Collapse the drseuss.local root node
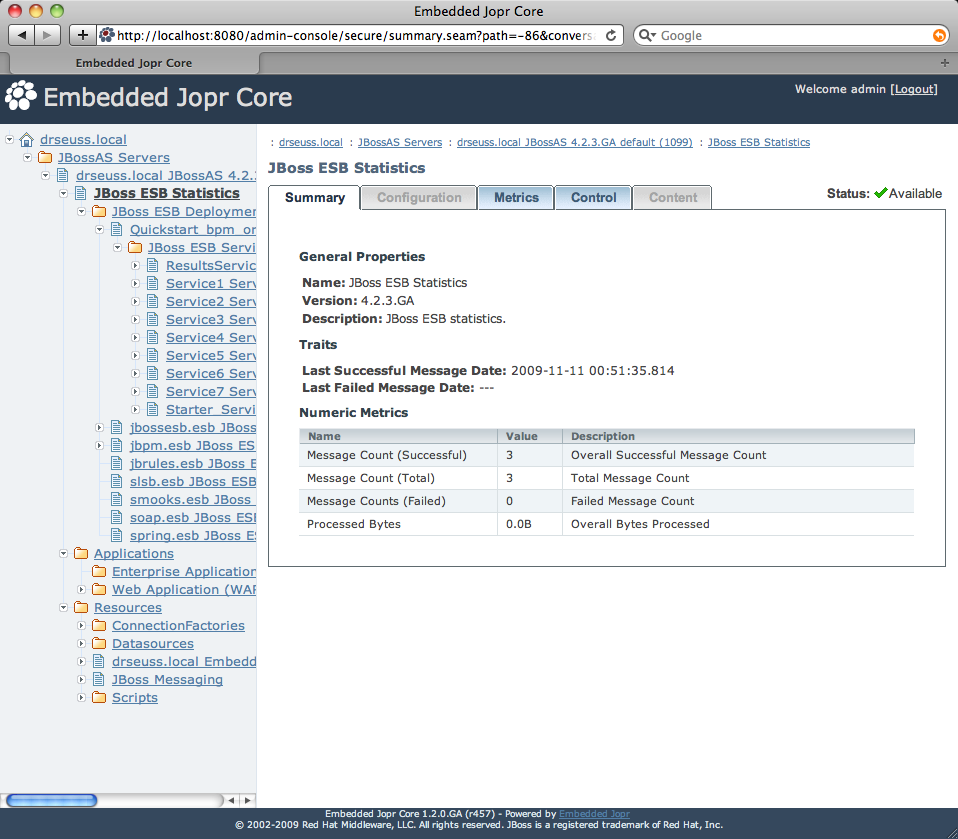 pos(10,140)
